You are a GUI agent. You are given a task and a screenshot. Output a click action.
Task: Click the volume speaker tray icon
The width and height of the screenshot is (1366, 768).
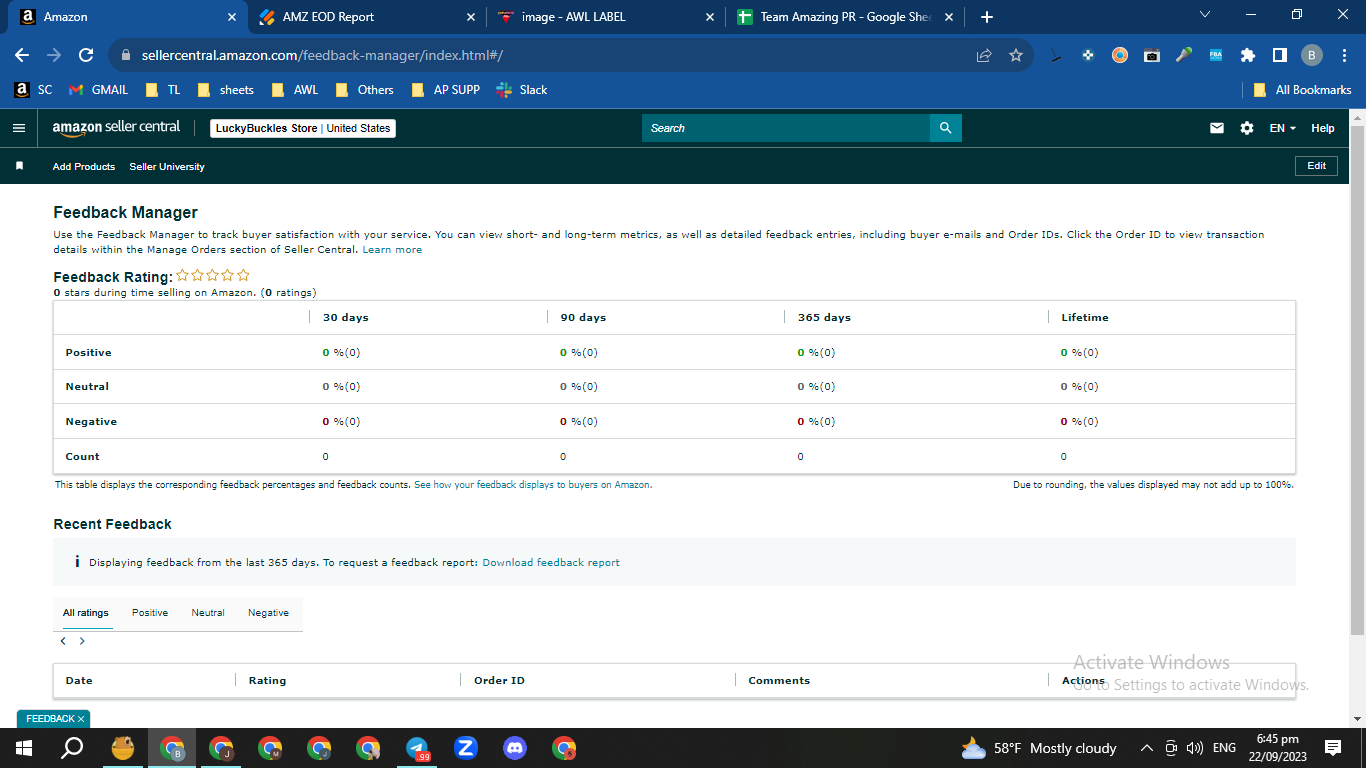coord(1194,748)
